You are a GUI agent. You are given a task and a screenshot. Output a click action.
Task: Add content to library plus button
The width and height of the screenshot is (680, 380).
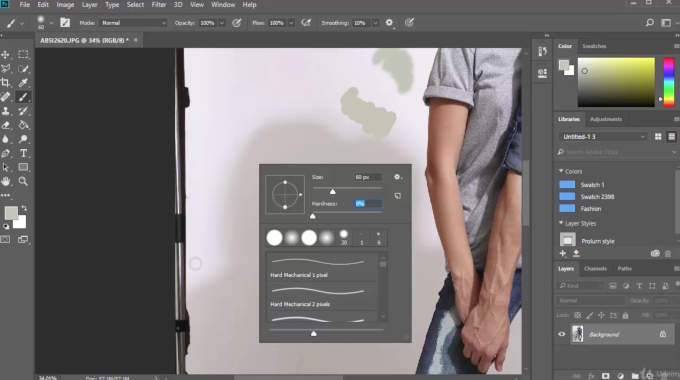coord(562,253)
